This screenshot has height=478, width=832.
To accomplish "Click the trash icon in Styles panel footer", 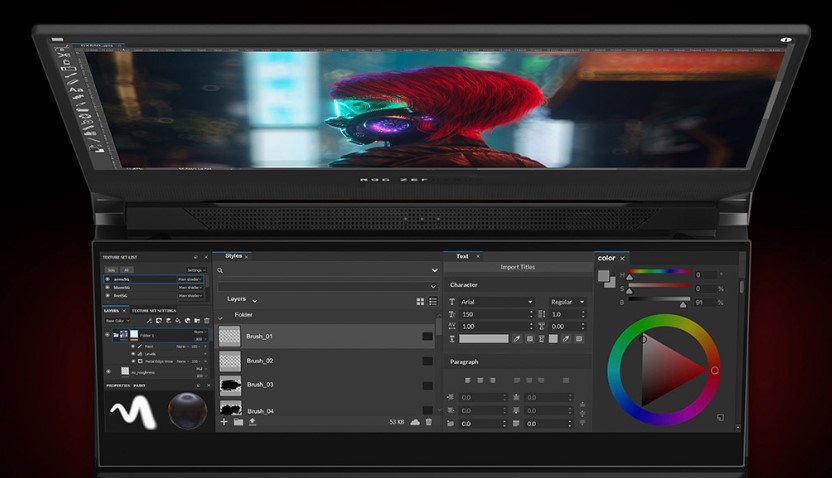I will click(429, 422).
